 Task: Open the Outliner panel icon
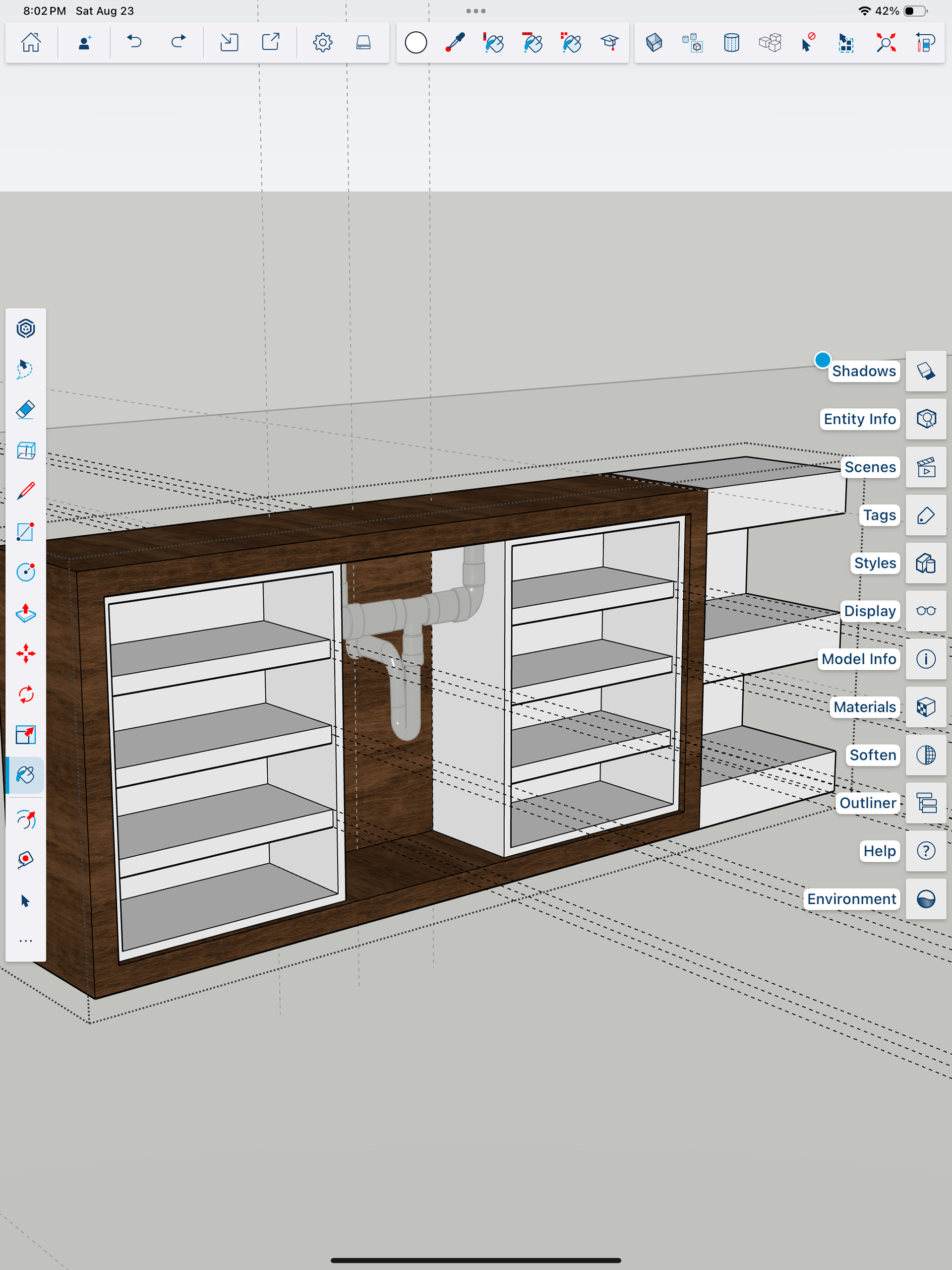point(926,803)
